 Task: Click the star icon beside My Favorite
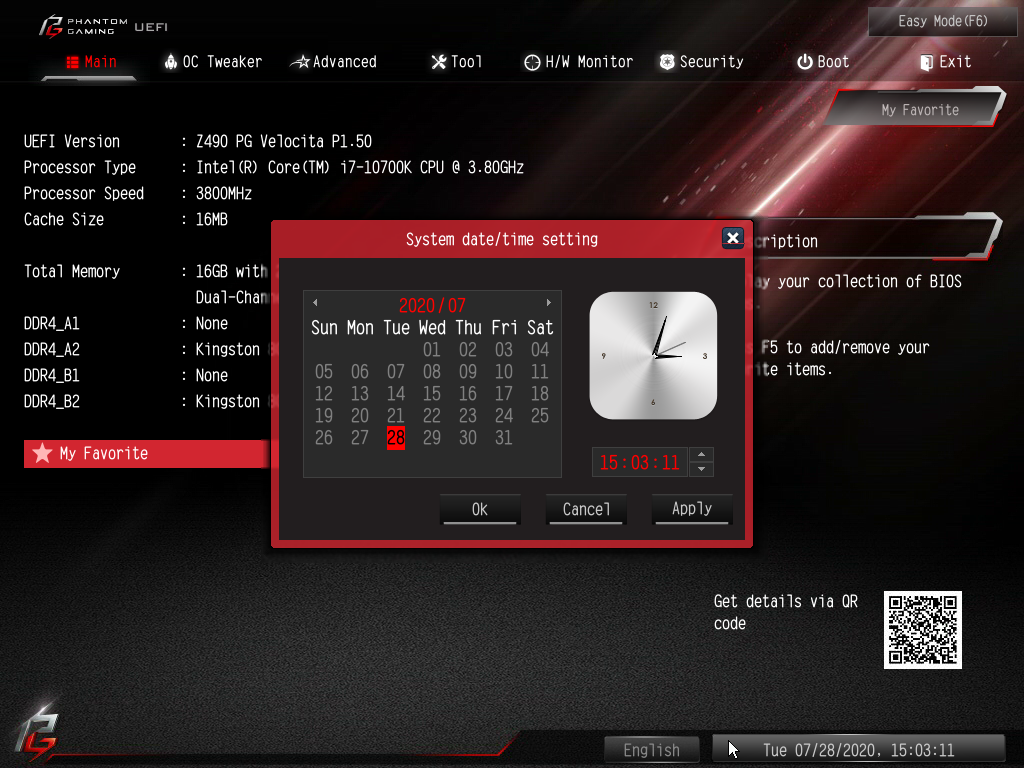(42, 453)
